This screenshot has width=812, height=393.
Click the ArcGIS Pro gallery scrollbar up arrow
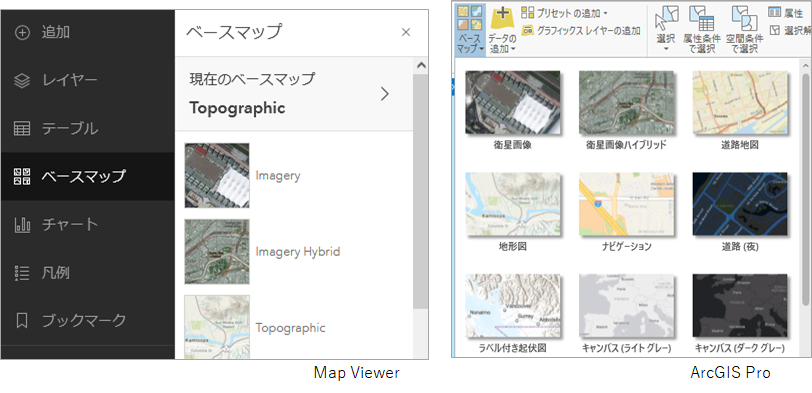coord(805,65)
